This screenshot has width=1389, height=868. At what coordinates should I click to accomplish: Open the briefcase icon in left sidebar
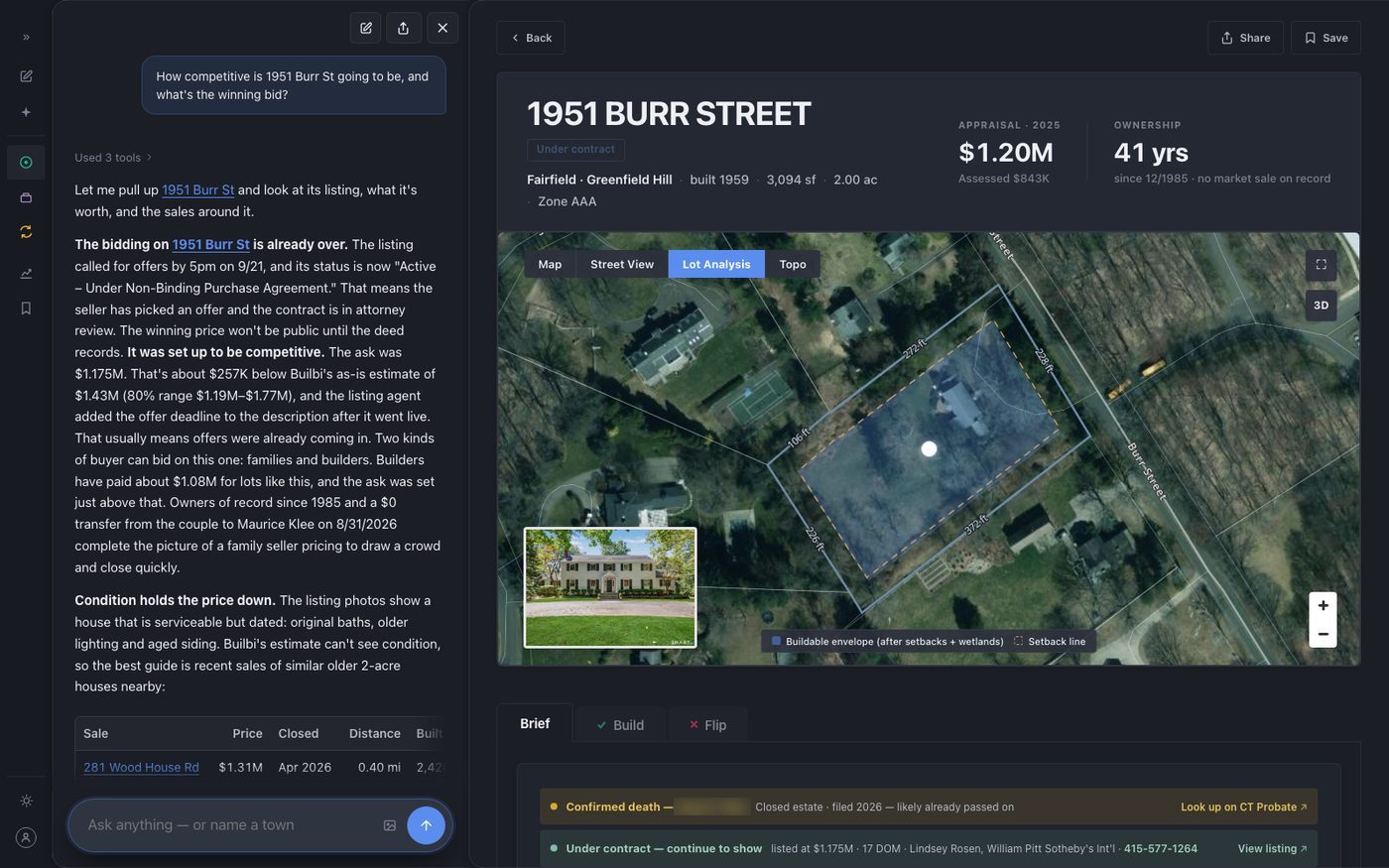pos(26,197)
